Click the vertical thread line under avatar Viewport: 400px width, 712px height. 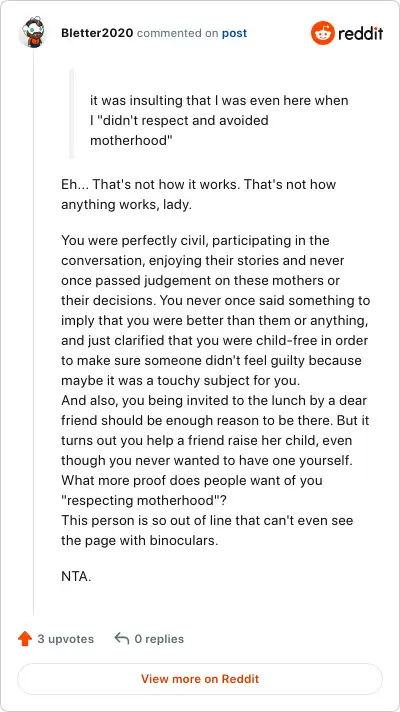[x=33, y=331]
